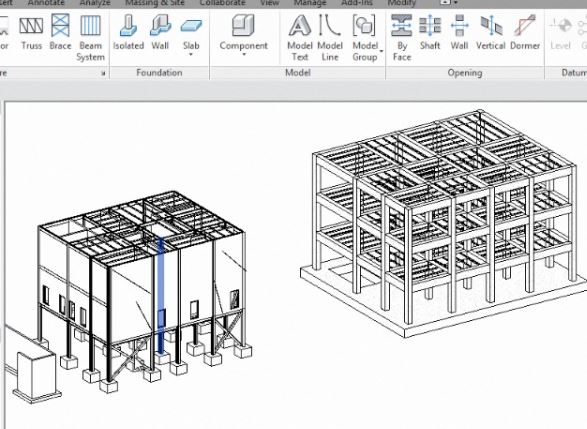Image resolution: width=587 pixels, height=429 pixels.
Task: Select the Model Line tool
Action: coord(330,38)
